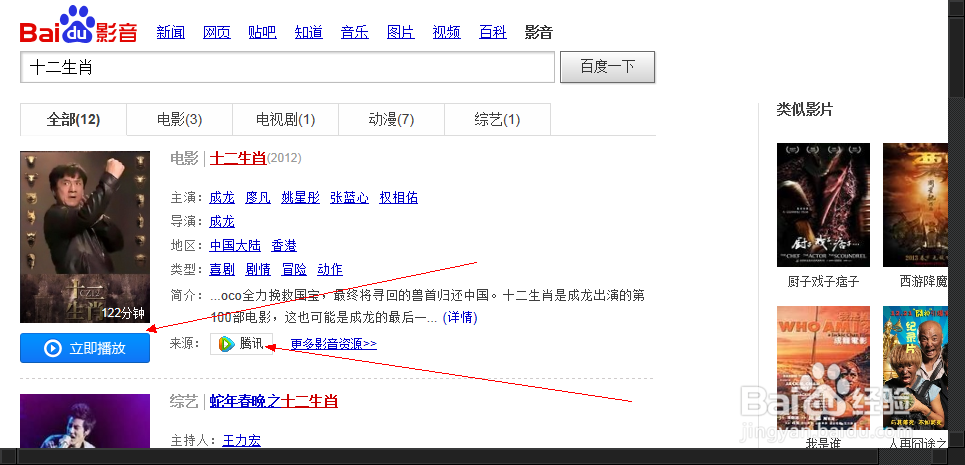Open the 人再囧途 poster thumbnail
The width and height of the screenshot is (965, 465).
coord(916,368)
